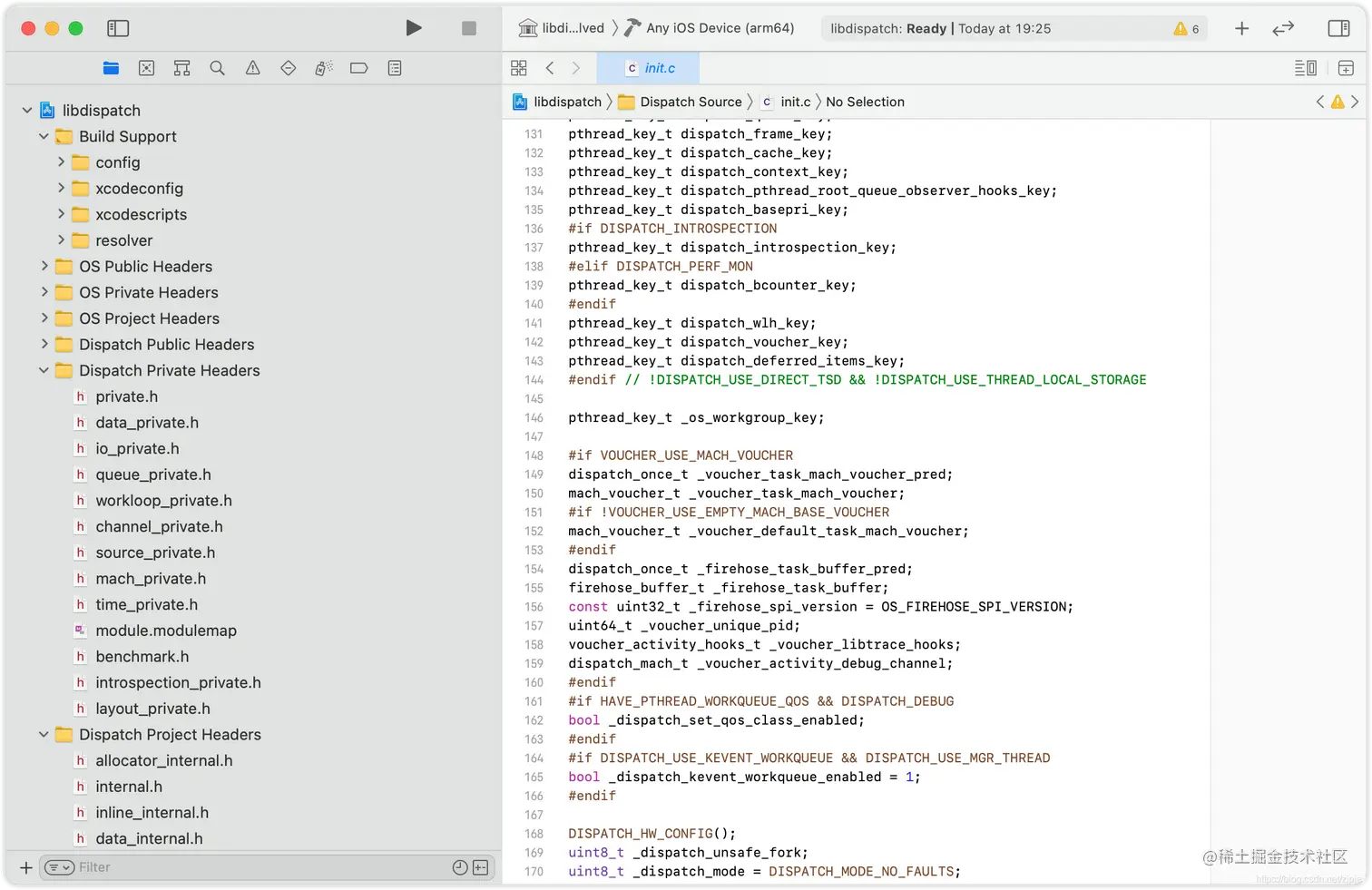Toggle the inspector panel on the right

1338,28
